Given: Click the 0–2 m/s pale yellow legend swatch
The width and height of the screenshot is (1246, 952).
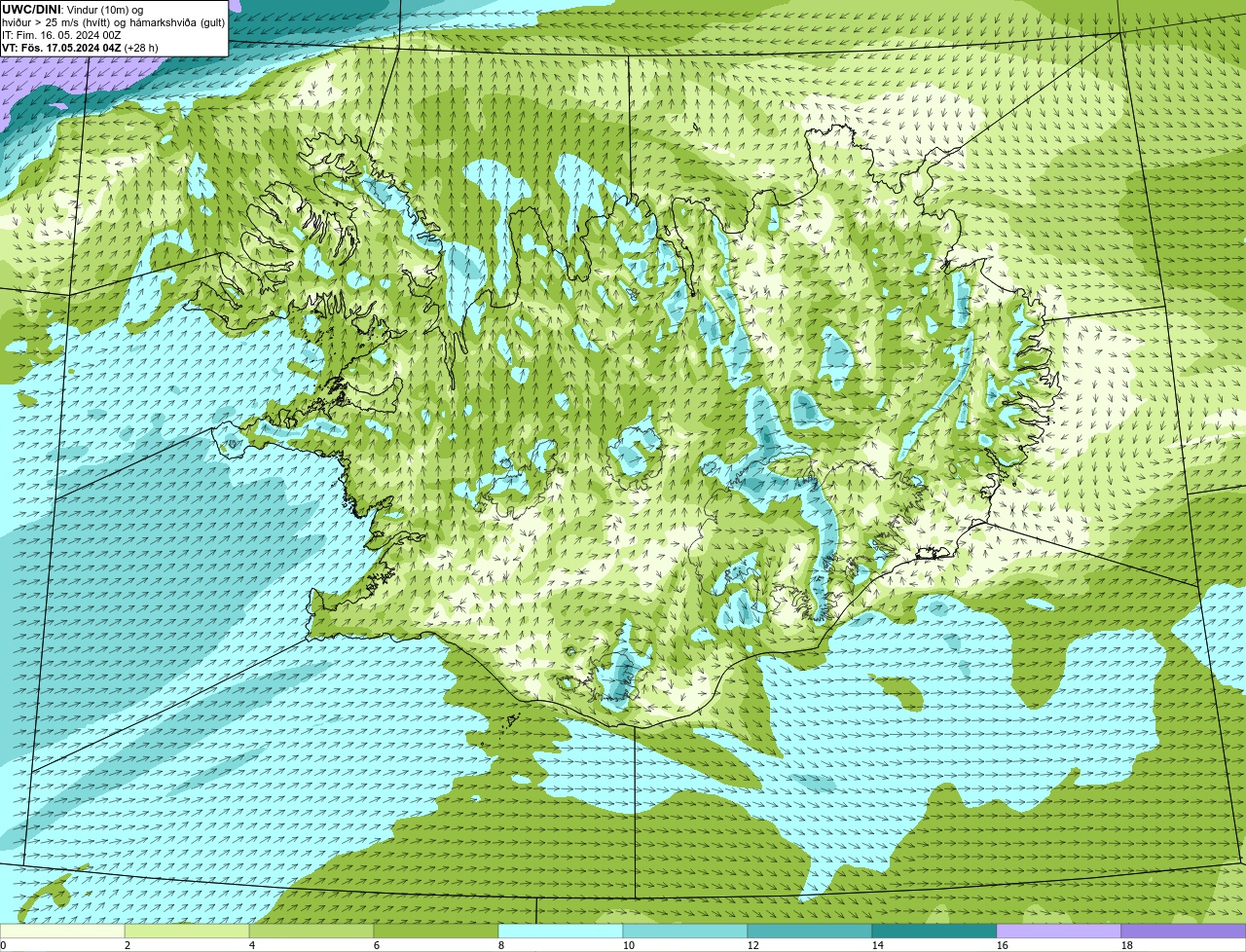Looking at the screenshot, I should 62,932.
